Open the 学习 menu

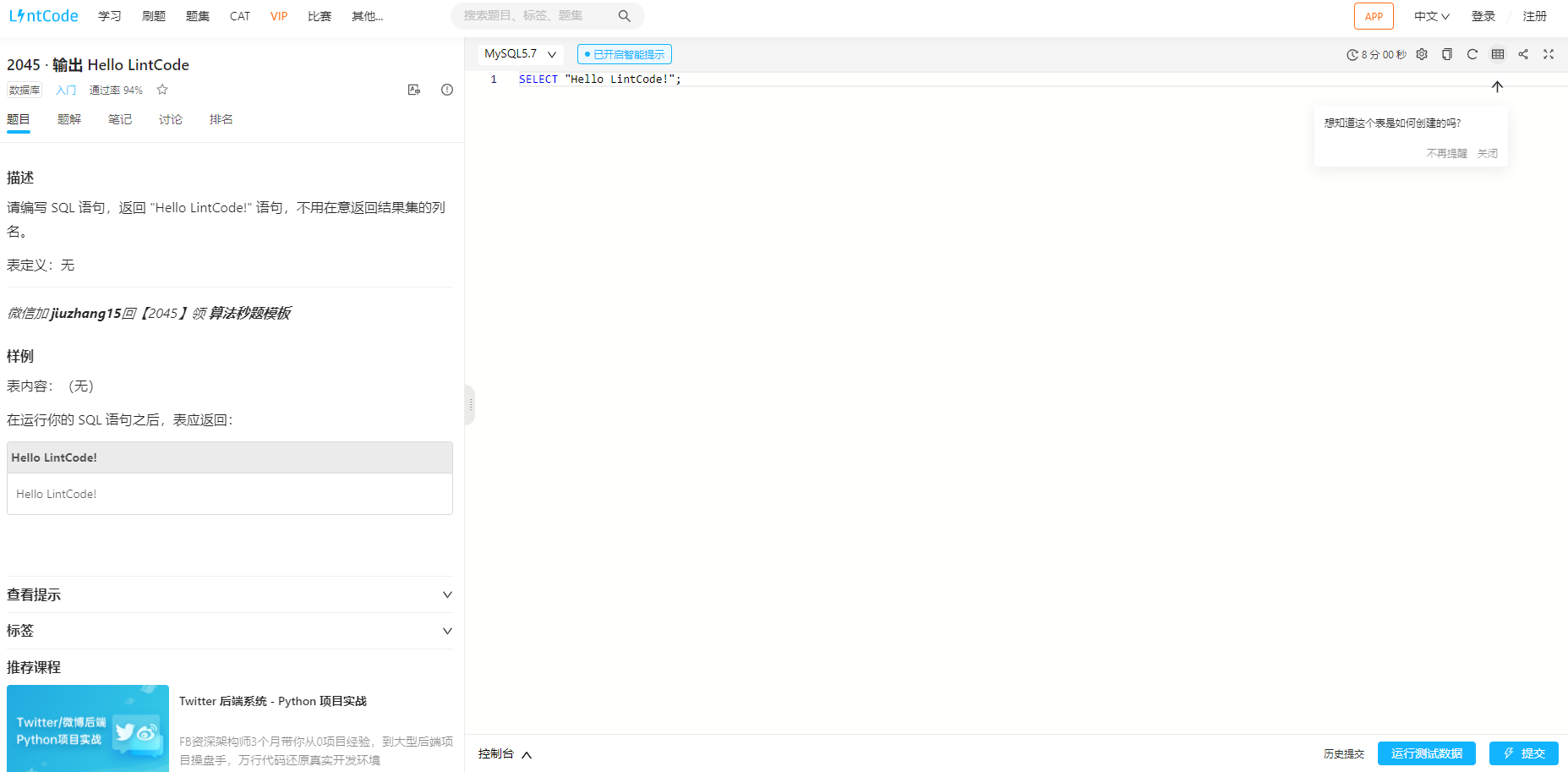coord(110,16)
